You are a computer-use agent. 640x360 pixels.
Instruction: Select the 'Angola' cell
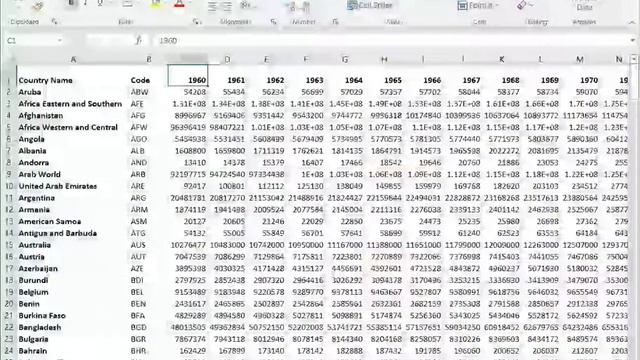(31, 139)
